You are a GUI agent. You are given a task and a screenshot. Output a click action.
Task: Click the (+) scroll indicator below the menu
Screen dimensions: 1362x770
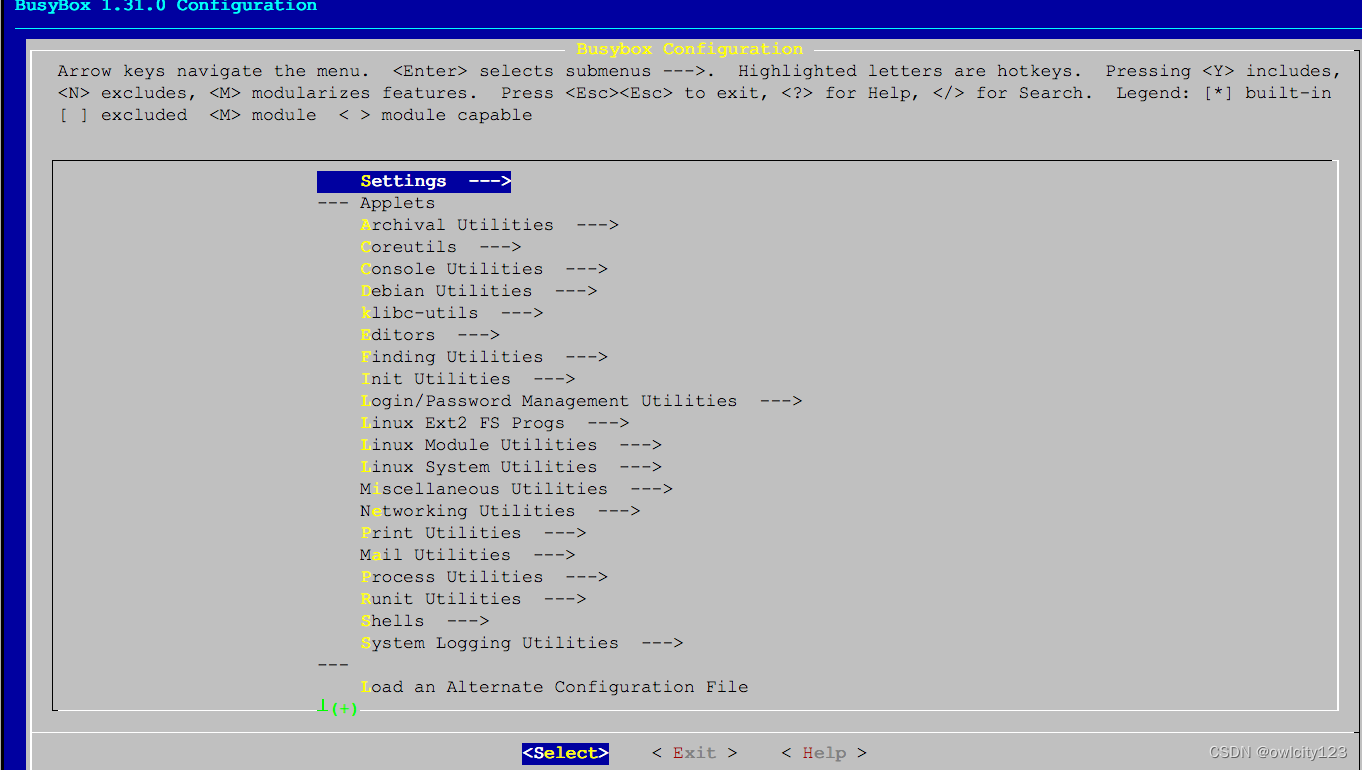pos(337,708)
